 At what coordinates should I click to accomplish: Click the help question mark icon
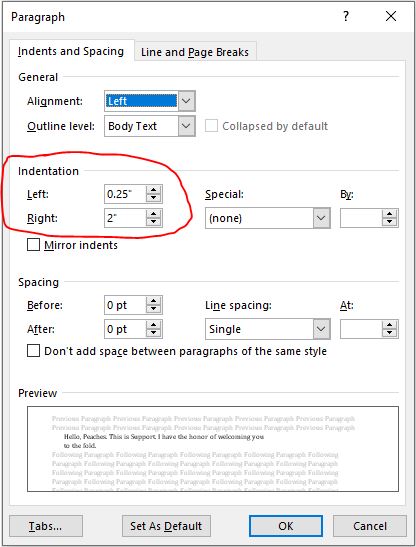click(x=346, y=16)
